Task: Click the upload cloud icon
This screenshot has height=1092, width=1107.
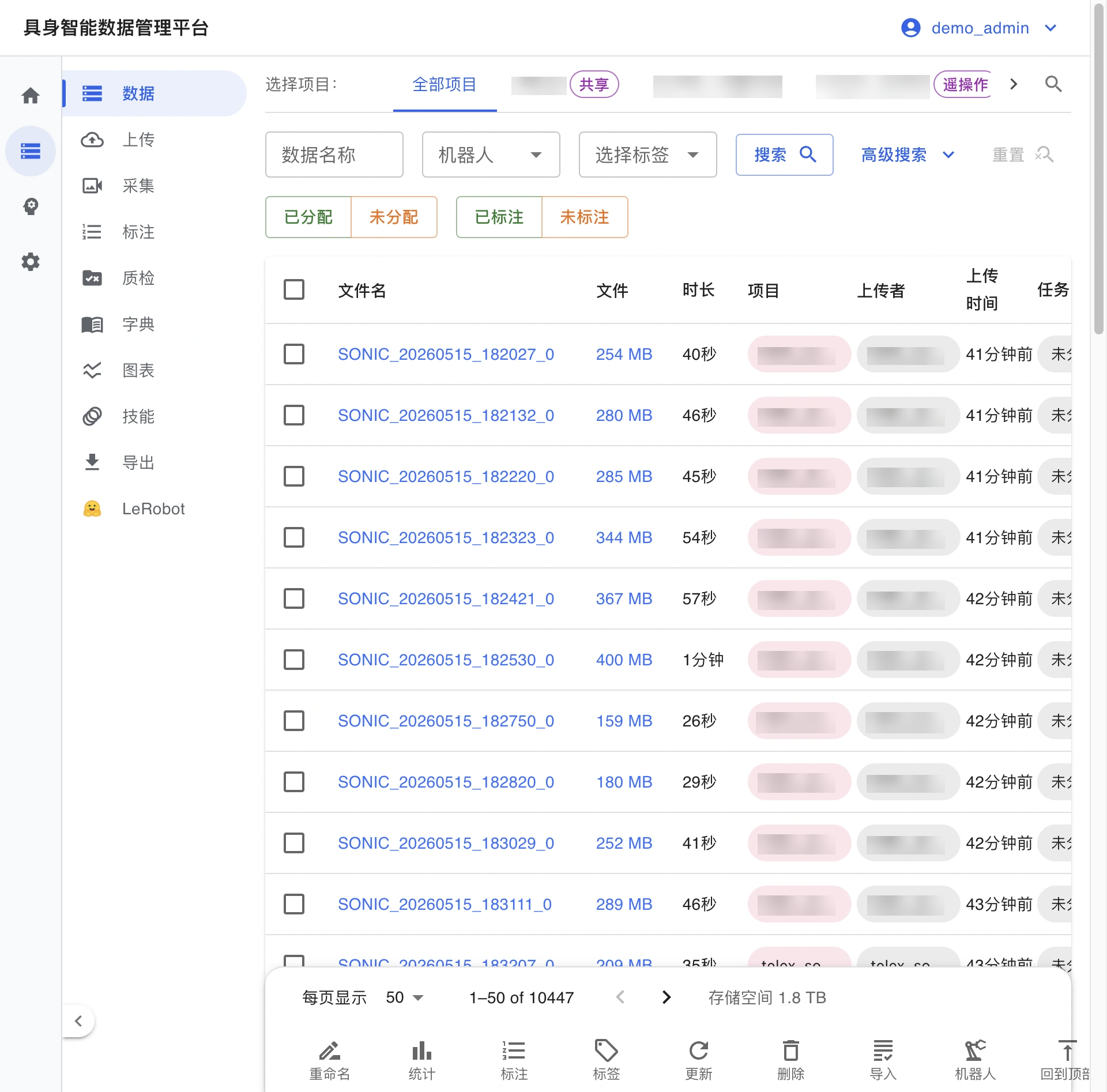Action: [92, 140]
